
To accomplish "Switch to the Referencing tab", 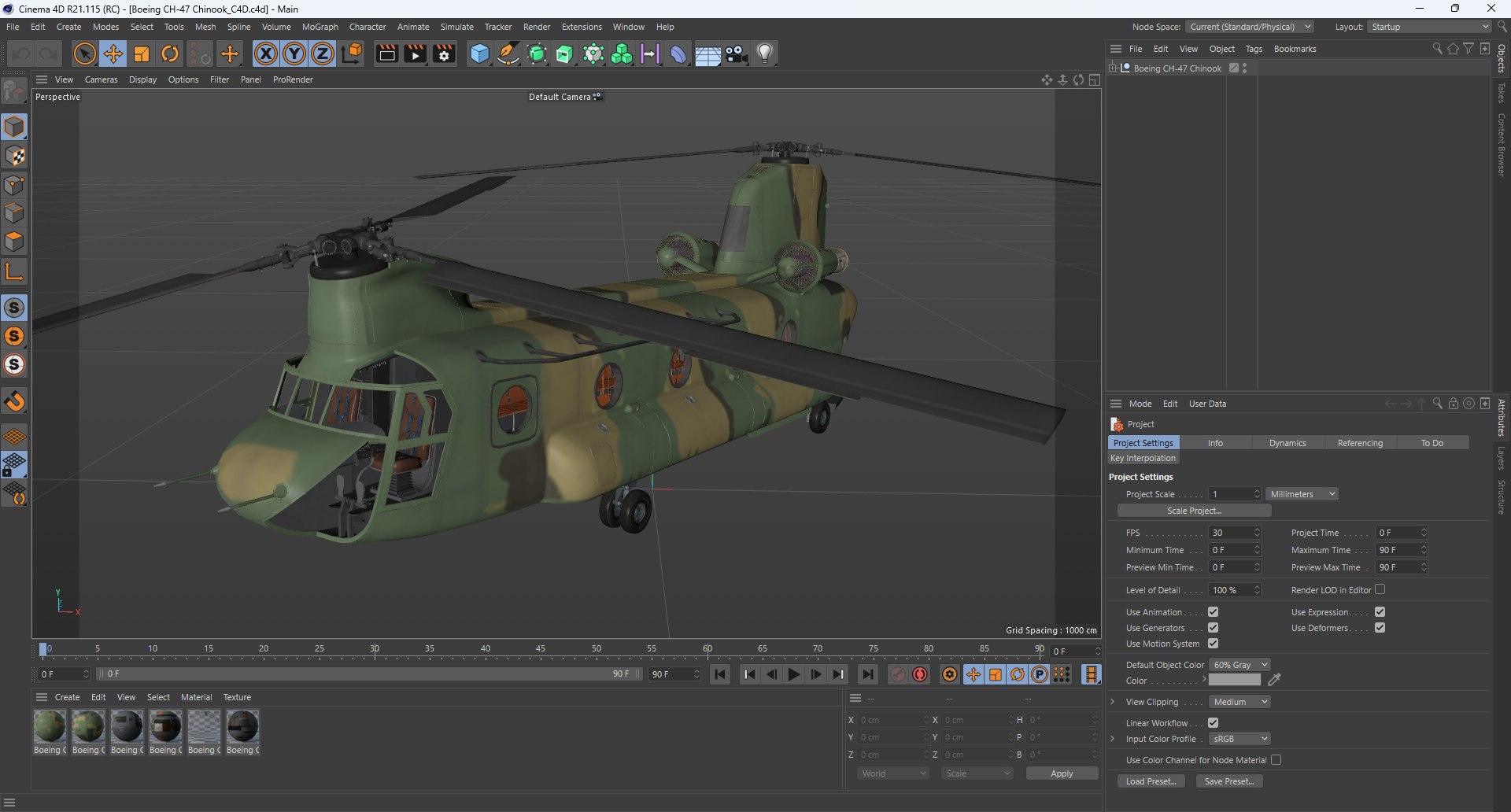I will click(x=1360, y=443).
